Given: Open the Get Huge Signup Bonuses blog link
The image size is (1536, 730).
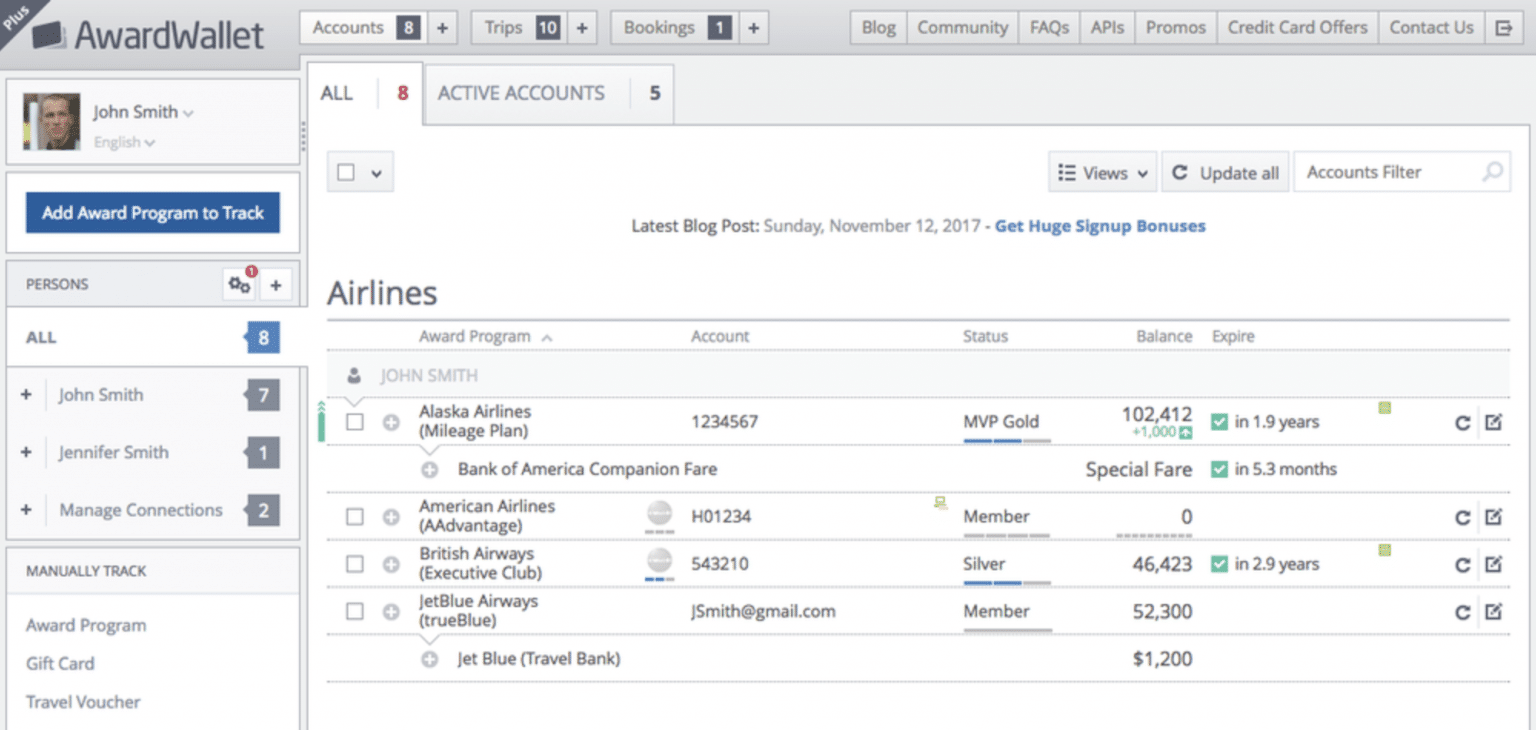Looking at the screenshot, I should [x=1099, y=226].
